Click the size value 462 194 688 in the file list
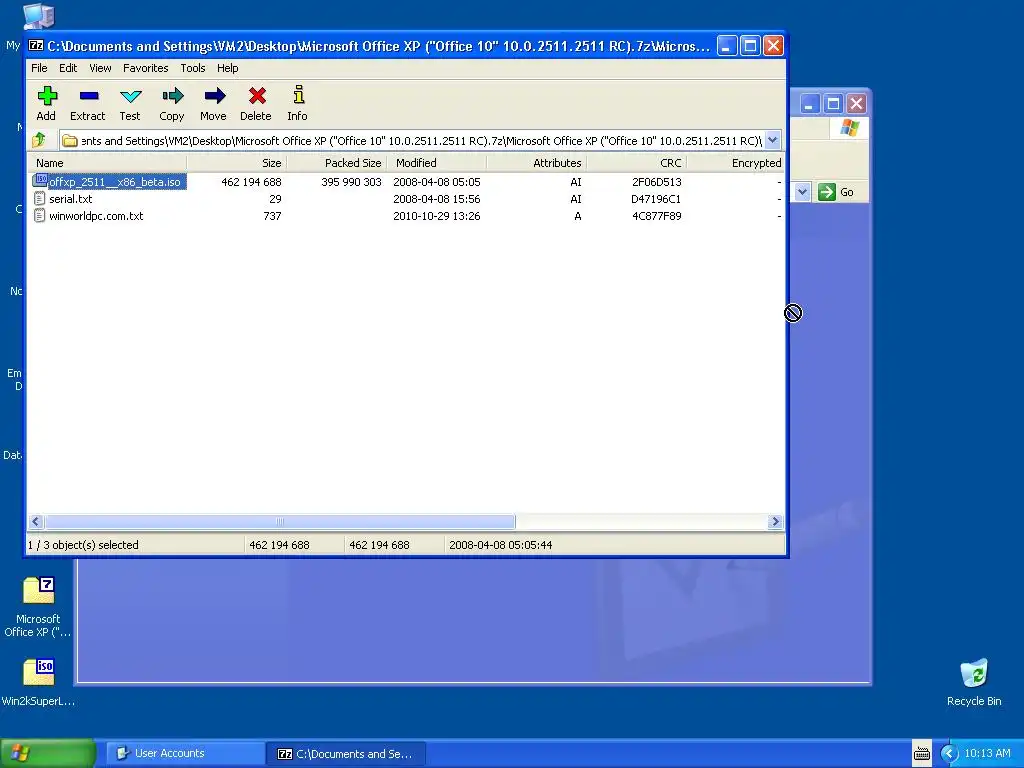 tap(251, 182)
